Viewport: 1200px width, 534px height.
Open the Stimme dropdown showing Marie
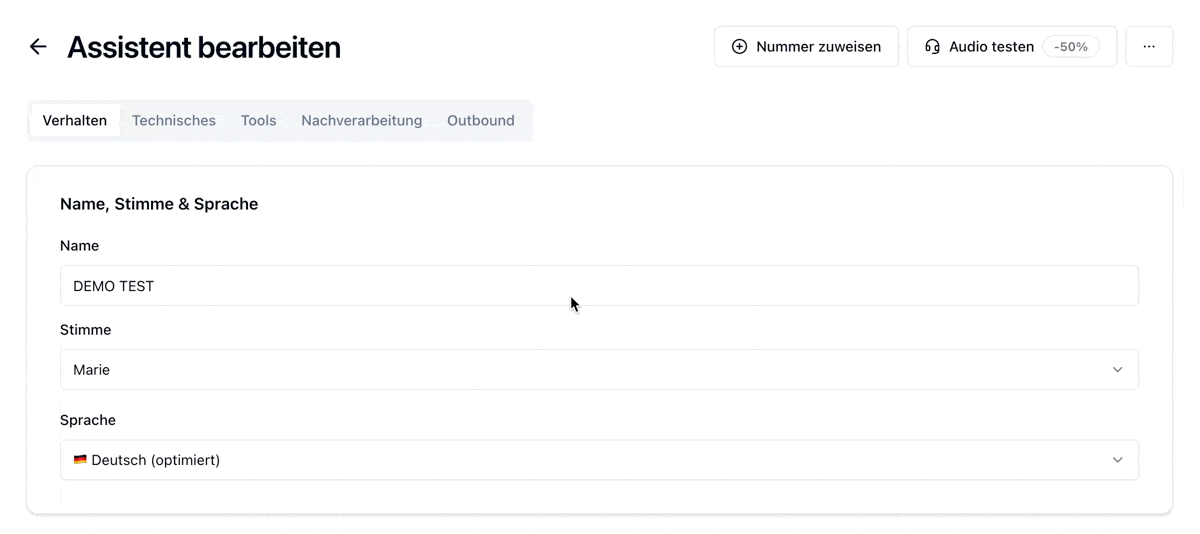[599, 370]
